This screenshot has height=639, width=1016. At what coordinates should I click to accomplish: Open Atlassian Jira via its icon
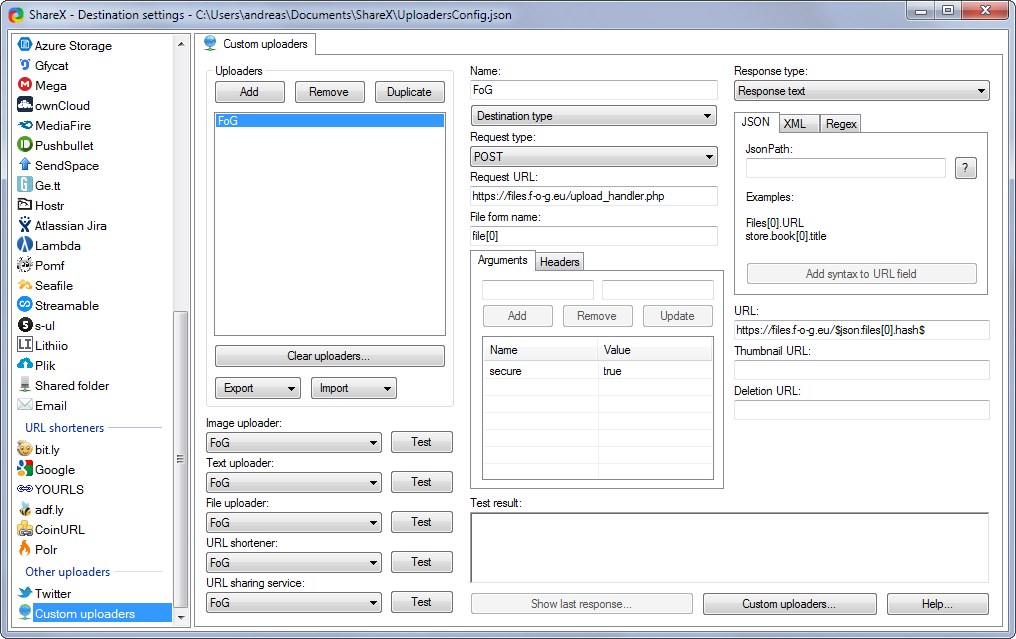point(25,225)
